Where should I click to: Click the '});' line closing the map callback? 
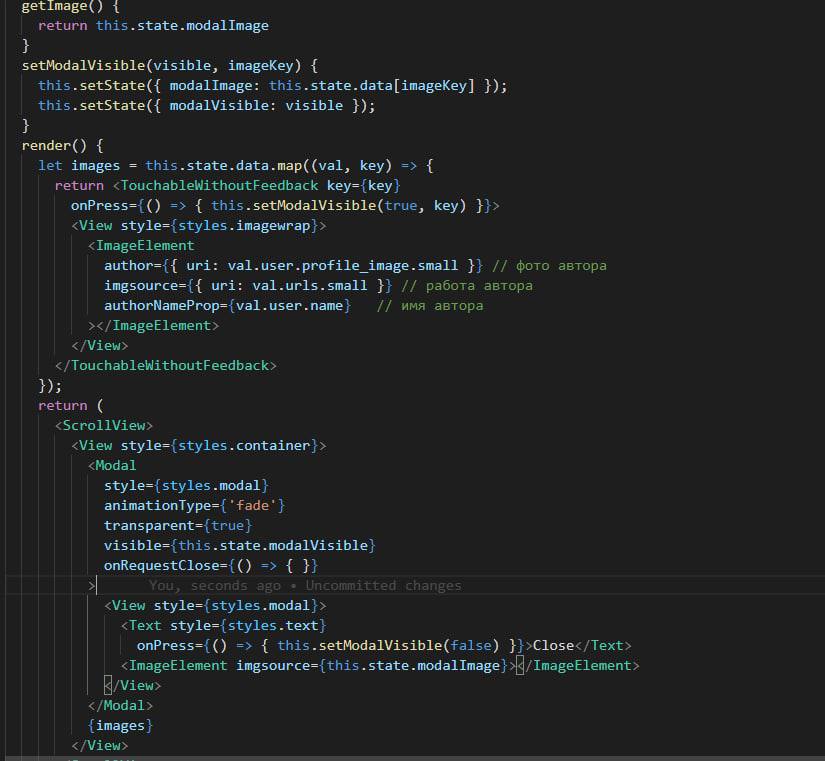click(50, 386)
